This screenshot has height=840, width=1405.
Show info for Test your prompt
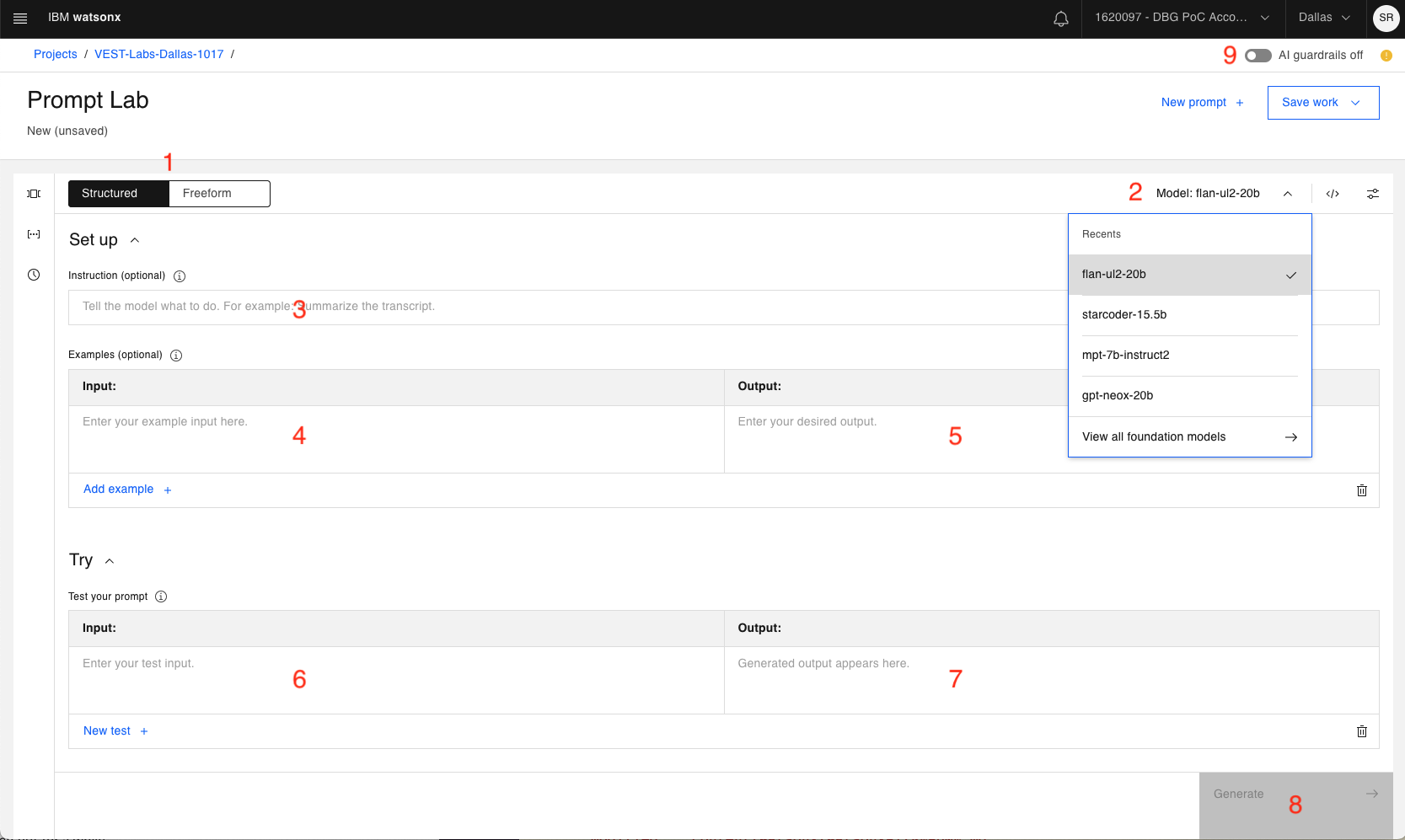click(161, 597)
